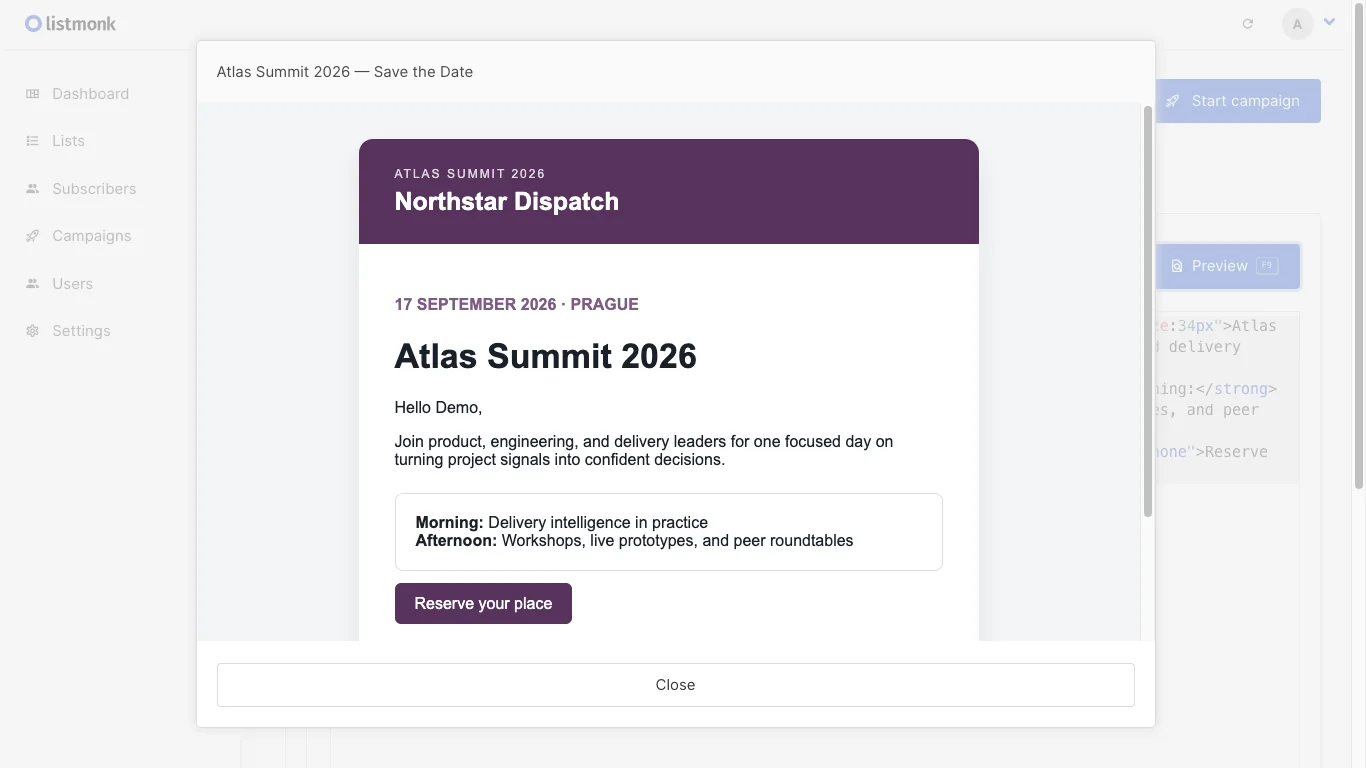
Task: Click the Preview button behind dialog
Action: (1228, 266)
